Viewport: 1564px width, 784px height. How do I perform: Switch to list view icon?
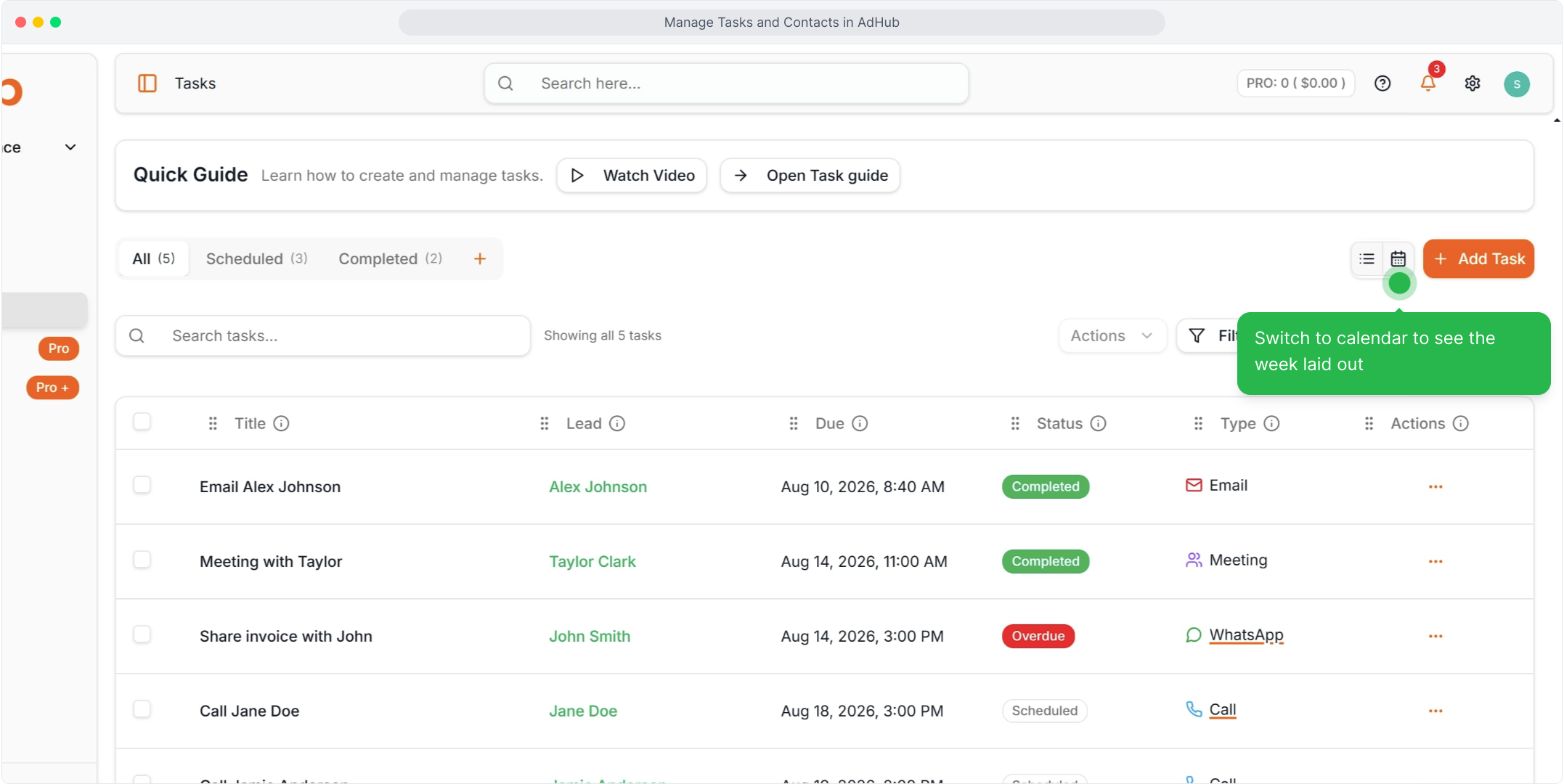click(1367, 258)
